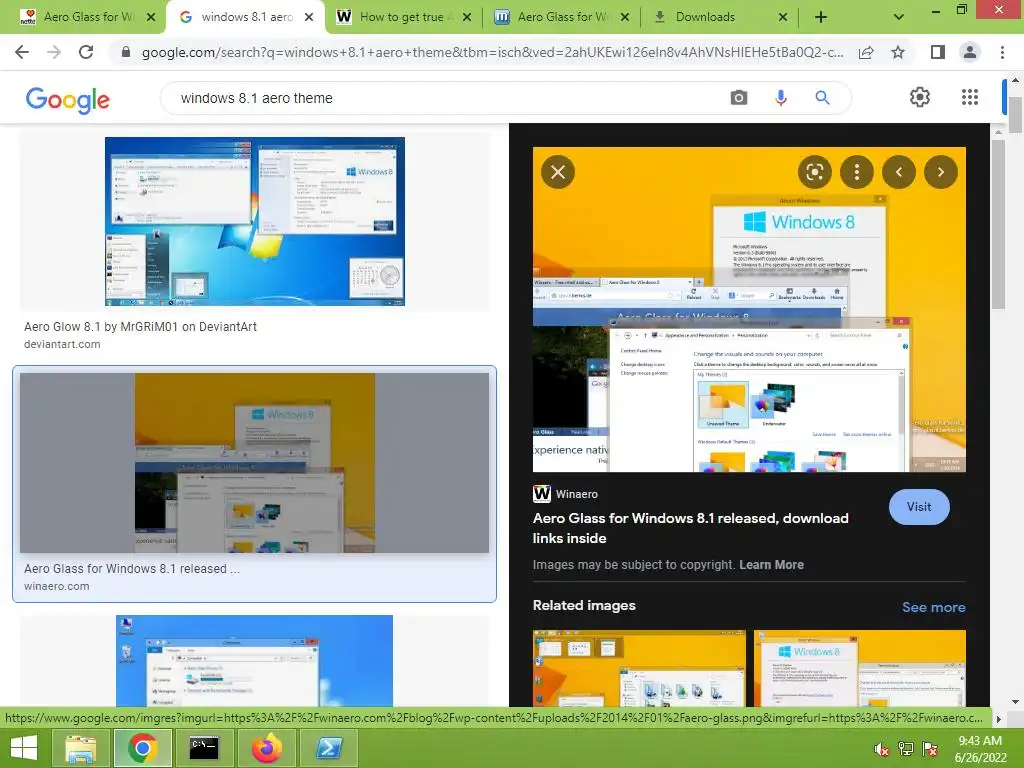Open Aero Glass for Windows 8.1 released title
The height and width of the screenshot is (768, 1024).
(690, 528)
